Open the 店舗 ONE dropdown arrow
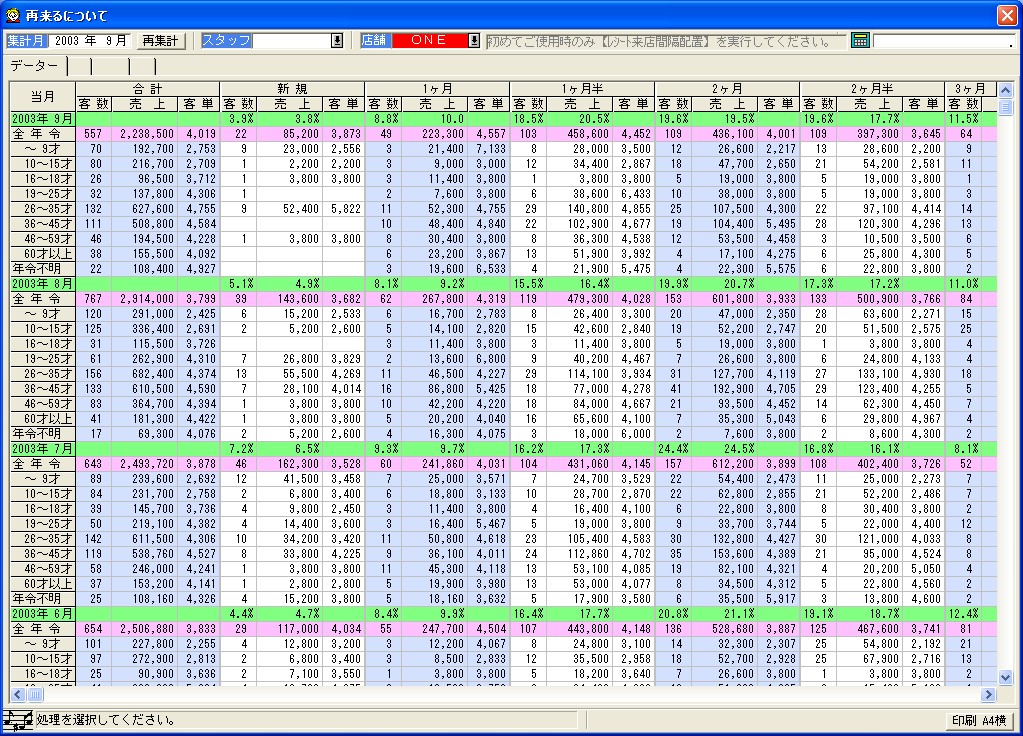 point(474,40)
